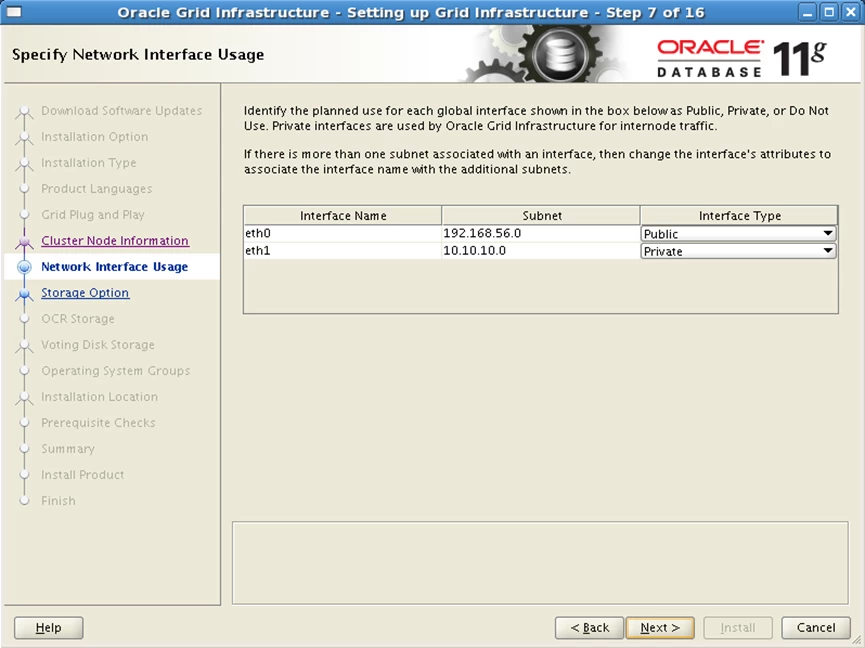
Task: Minimize the Oracle Grid Infrastructure window
Action: (x=808, y=12)
